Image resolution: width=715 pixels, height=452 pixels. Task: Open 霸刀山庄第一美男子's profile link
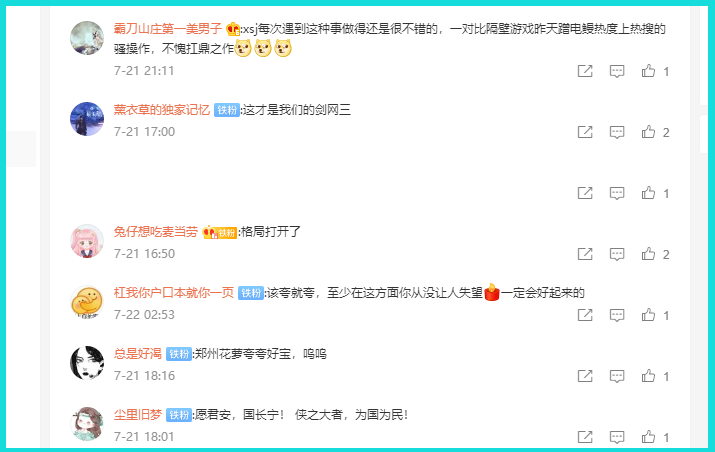tap(168, 29)
